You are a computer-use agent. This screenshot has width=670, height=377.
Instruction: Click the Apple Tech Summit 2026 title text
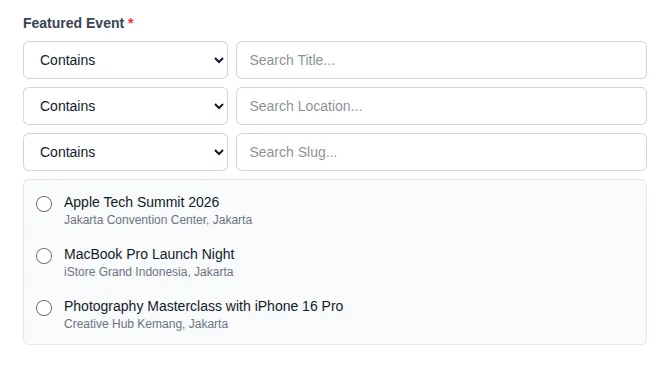141,202
